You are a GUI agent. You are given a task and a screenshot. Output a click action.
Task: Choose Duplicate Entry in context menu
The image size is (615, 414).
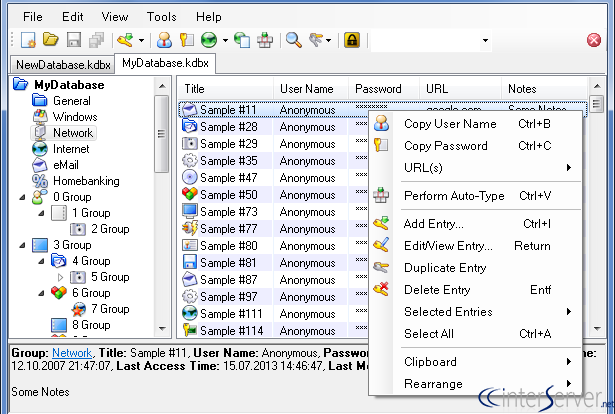point(475,268)
